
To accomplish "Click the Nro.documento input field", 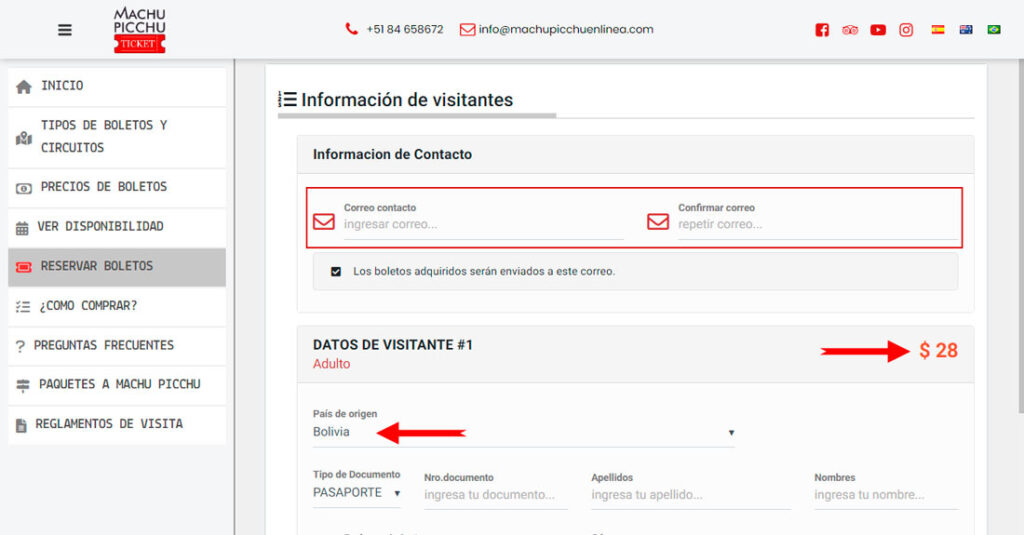I will (x=494, y=495).
